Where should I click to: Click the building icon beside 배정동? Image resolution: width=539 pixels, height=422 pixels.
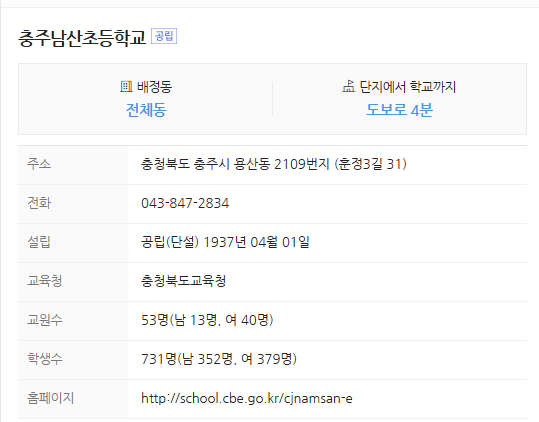(126, 86)
